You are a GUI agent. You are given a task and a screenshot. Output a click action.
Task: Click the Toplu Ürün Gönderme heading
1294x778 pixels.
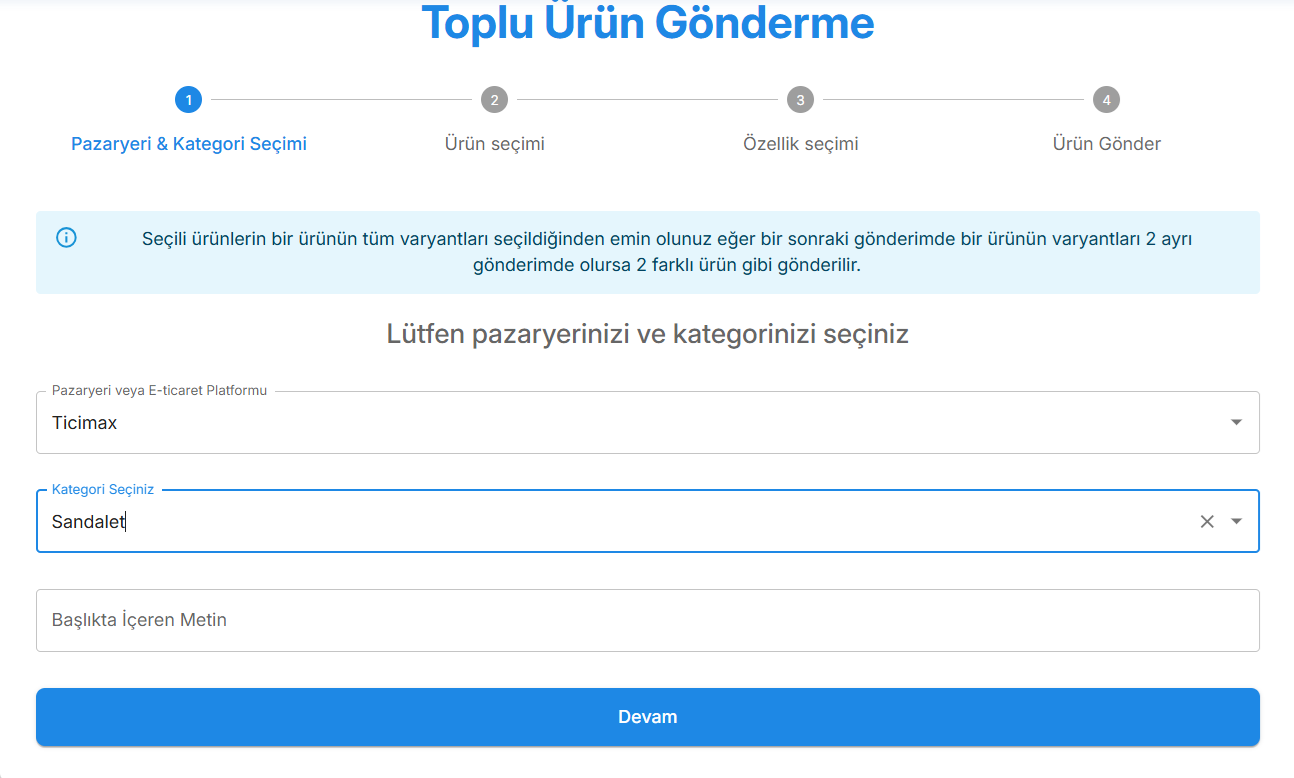[648, 23]
